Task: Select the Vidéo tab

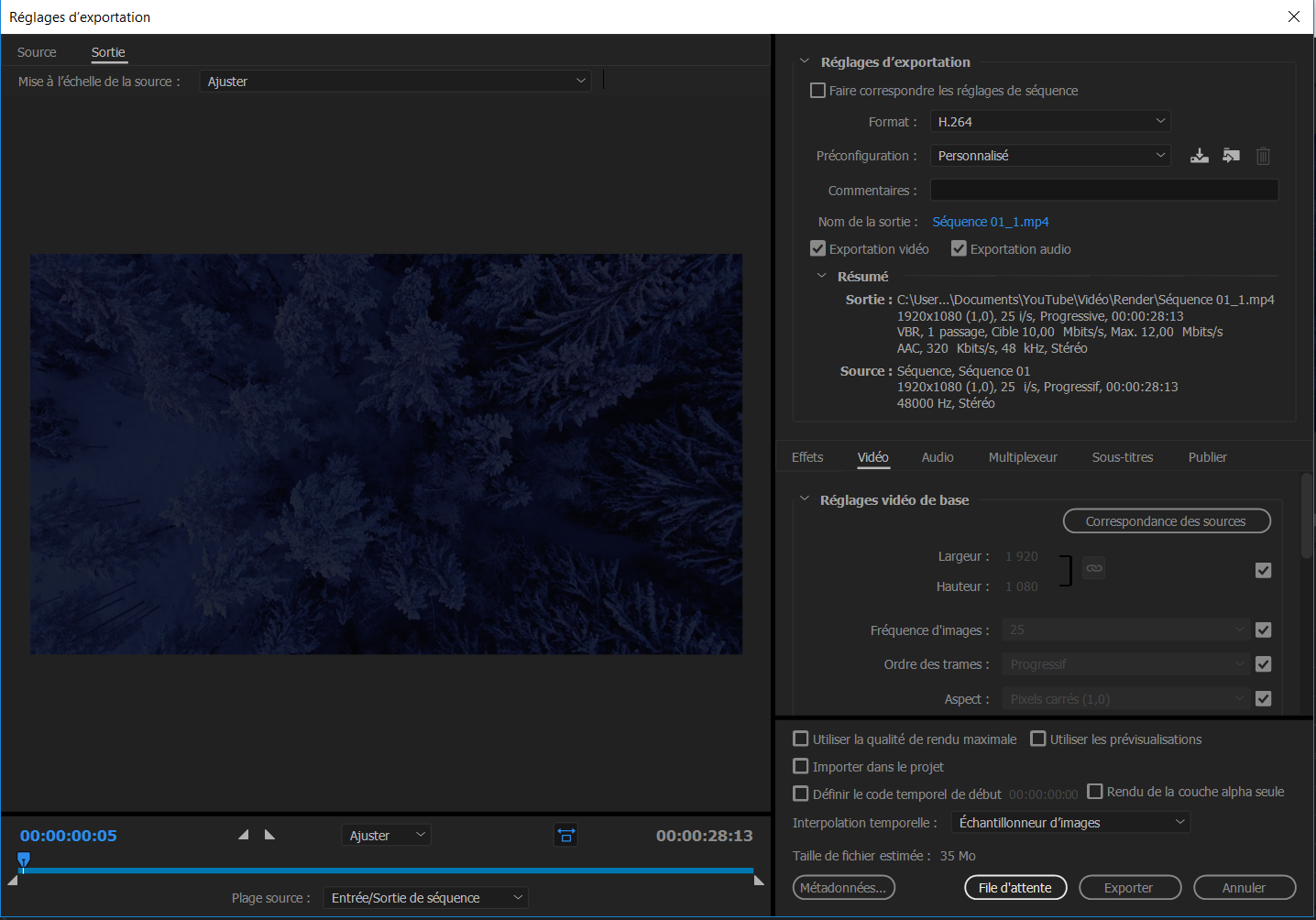Action: (x=872, y=457)
